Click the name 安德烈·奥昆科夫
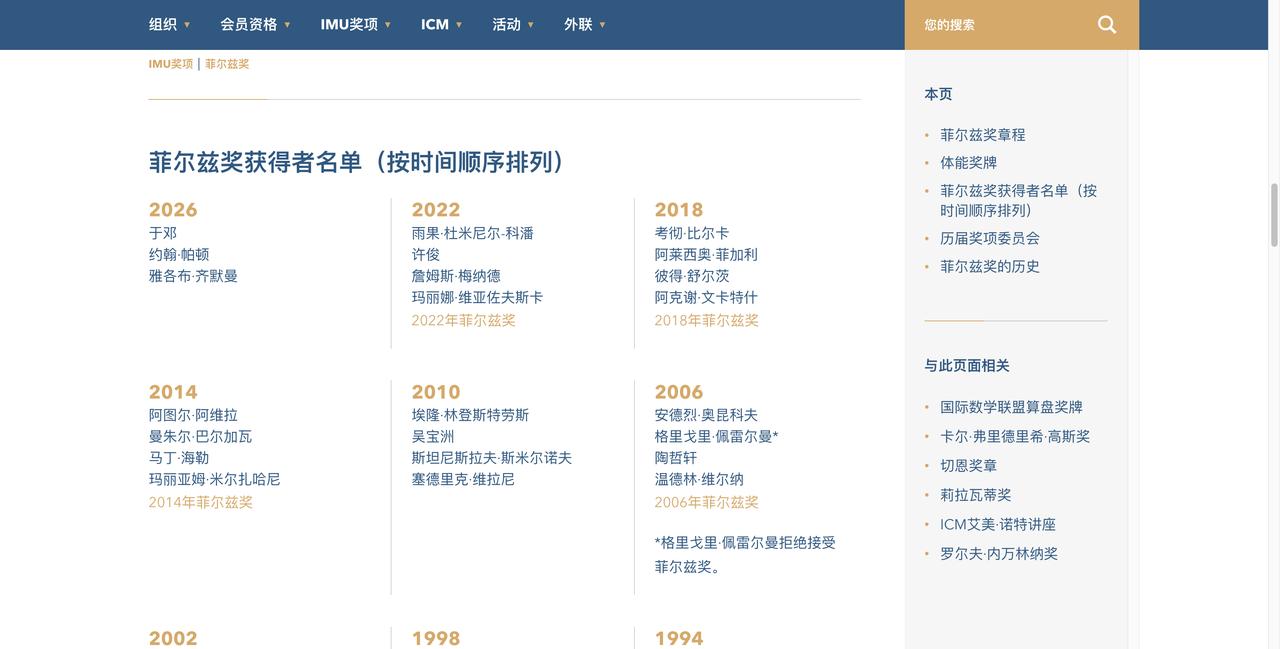 (707, 416)
